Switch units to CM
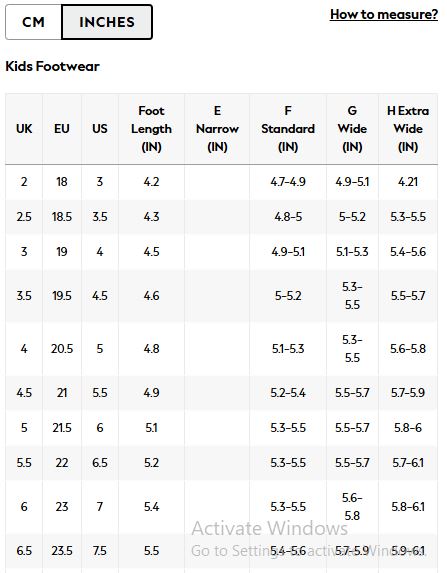The width and height of the screenshot is (447, 573). pos(33,22)
